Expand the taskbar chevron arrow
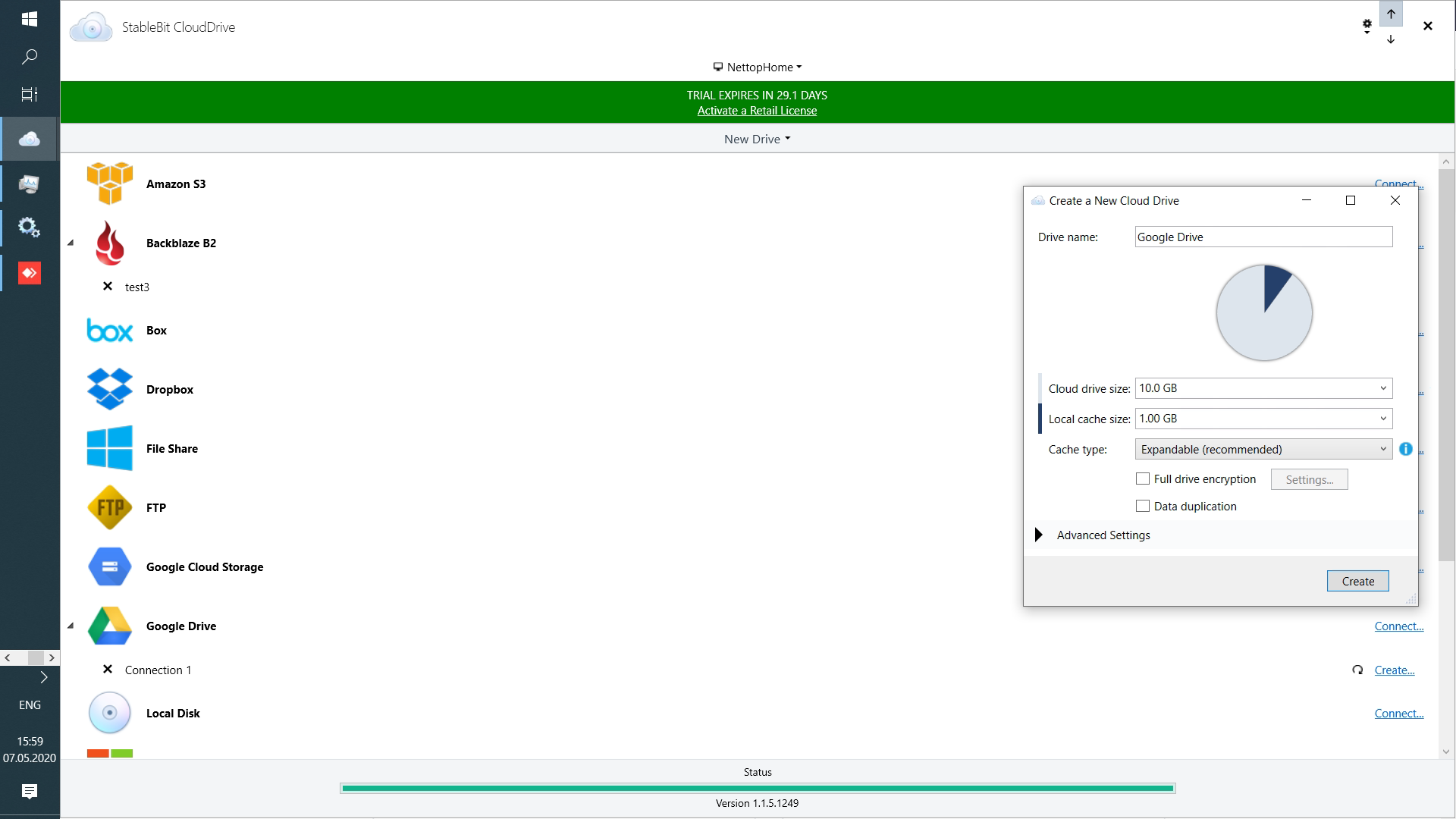Viewport: 1456px width, 819px height. tap(43, 676)
